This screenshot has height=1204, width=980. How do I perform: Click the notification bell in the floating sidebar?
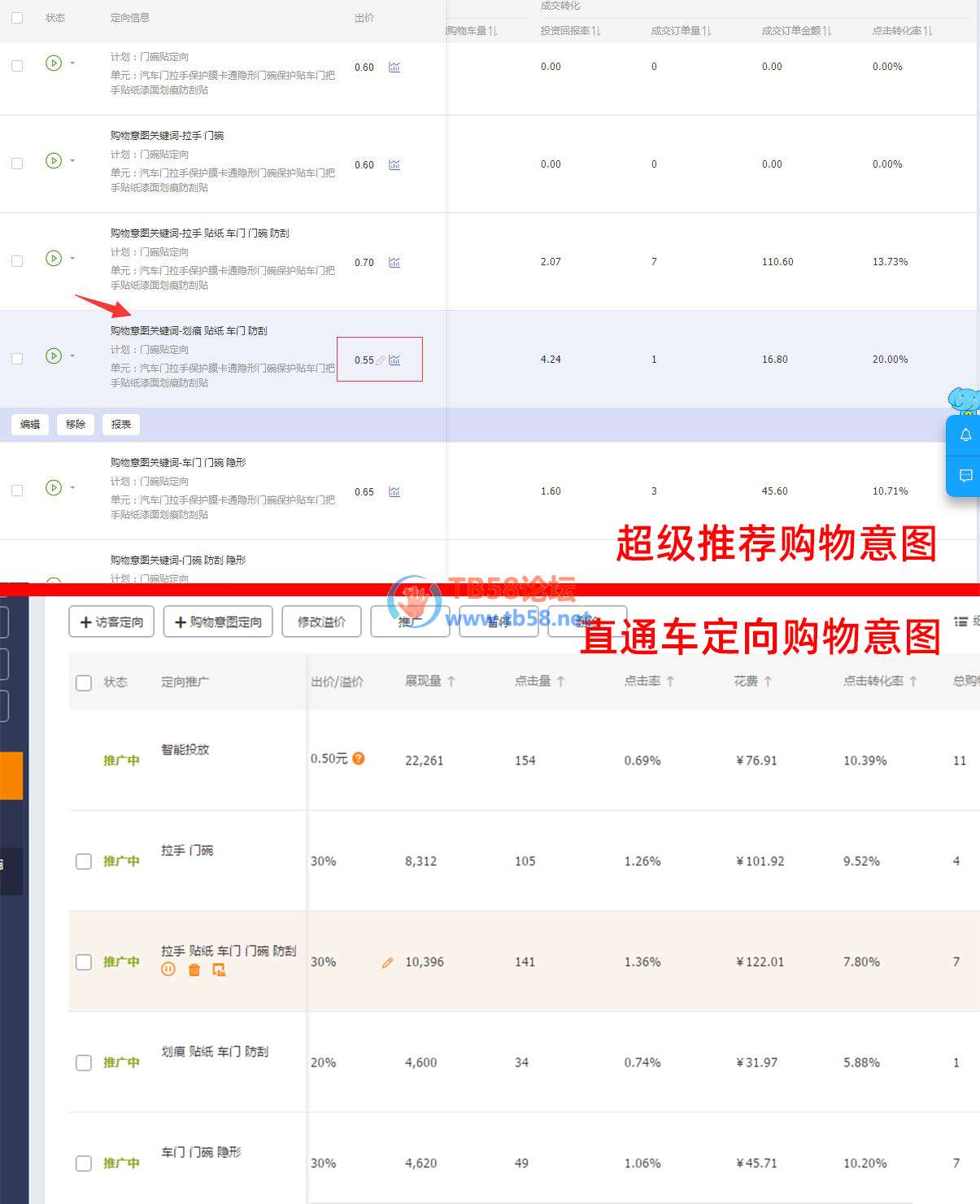(x=965, y=435)
